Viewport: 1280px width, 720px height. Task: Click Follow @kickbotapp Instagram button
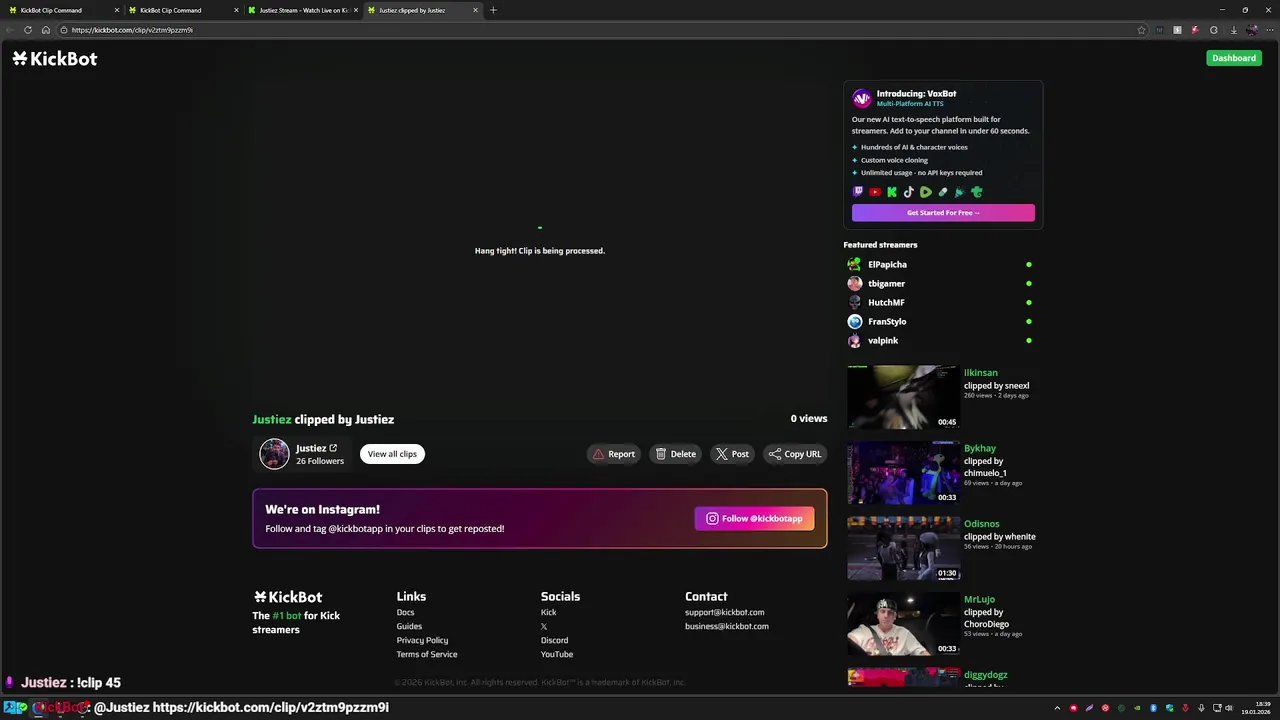pyautogui.click(x=754, y=518)
